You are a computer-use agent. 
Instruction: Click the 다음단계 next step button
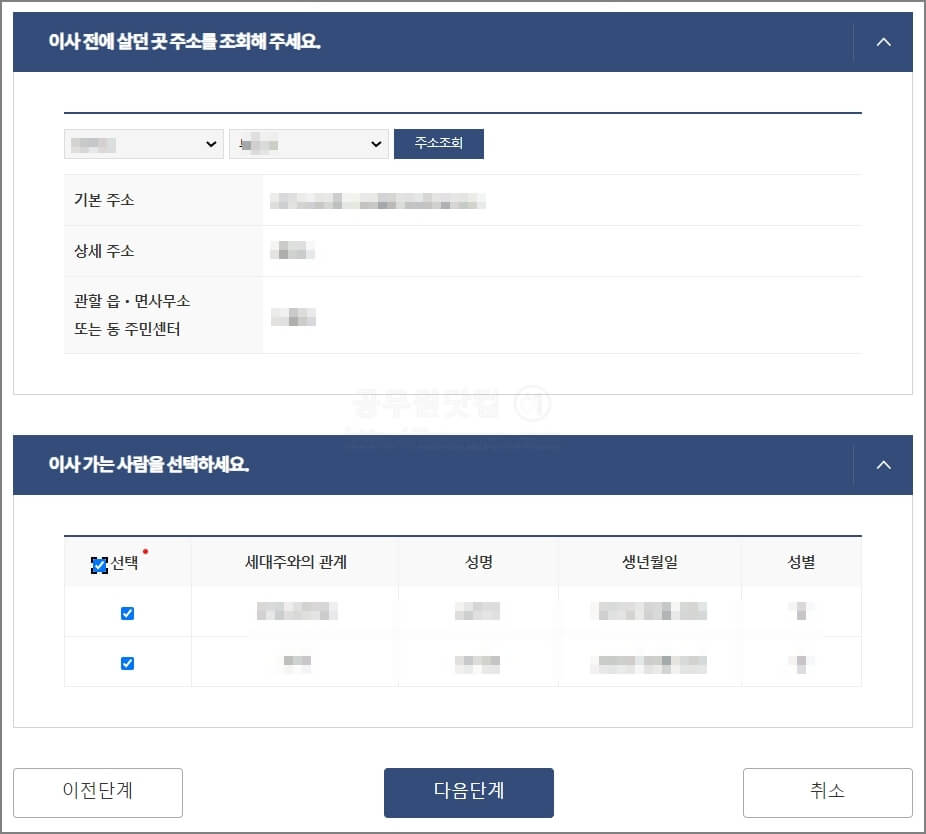pos(468,792)
